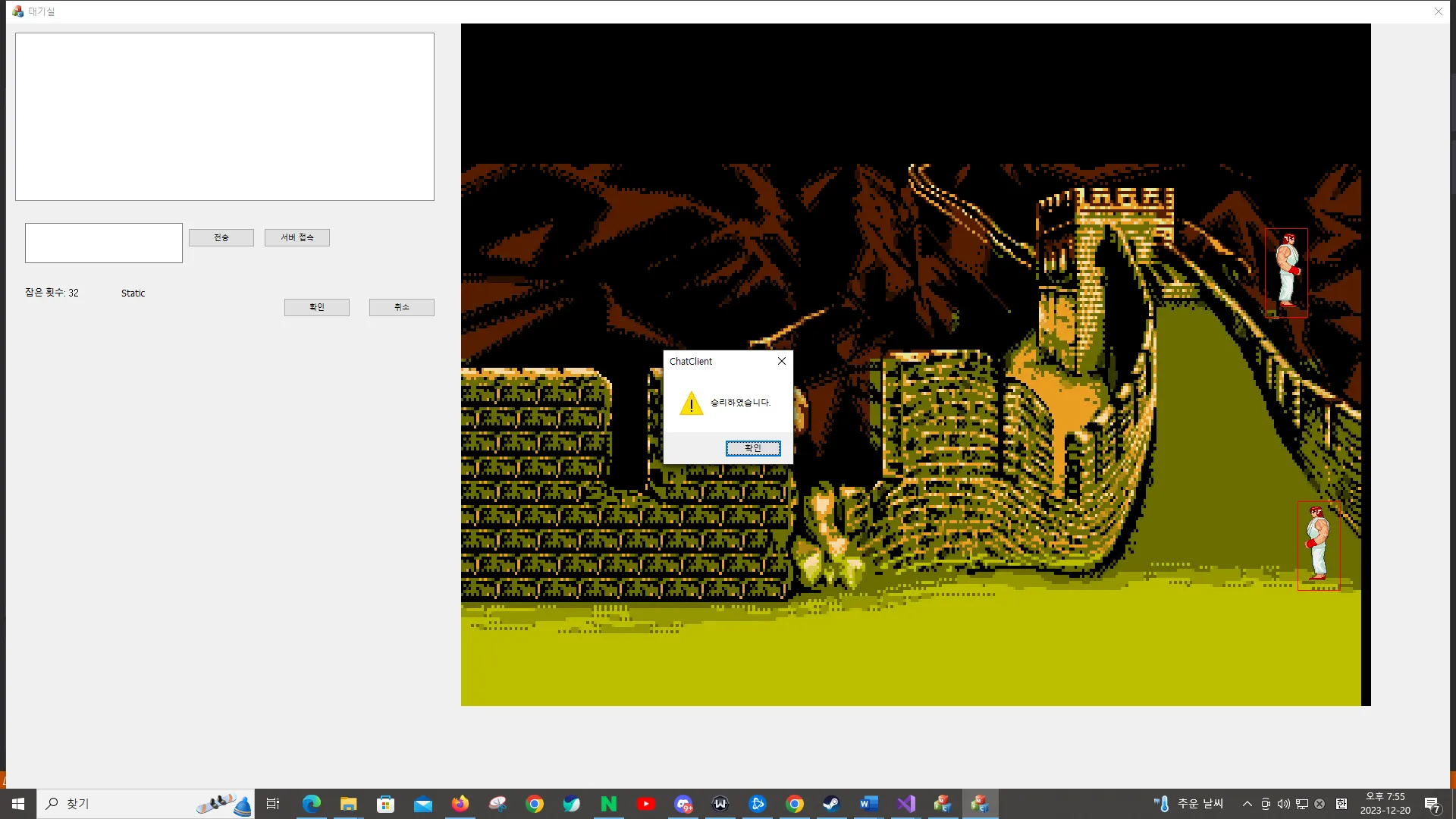Open the Naver Whale browser icon
This screenshot has width=1456, height=819.
coord(572,804)
